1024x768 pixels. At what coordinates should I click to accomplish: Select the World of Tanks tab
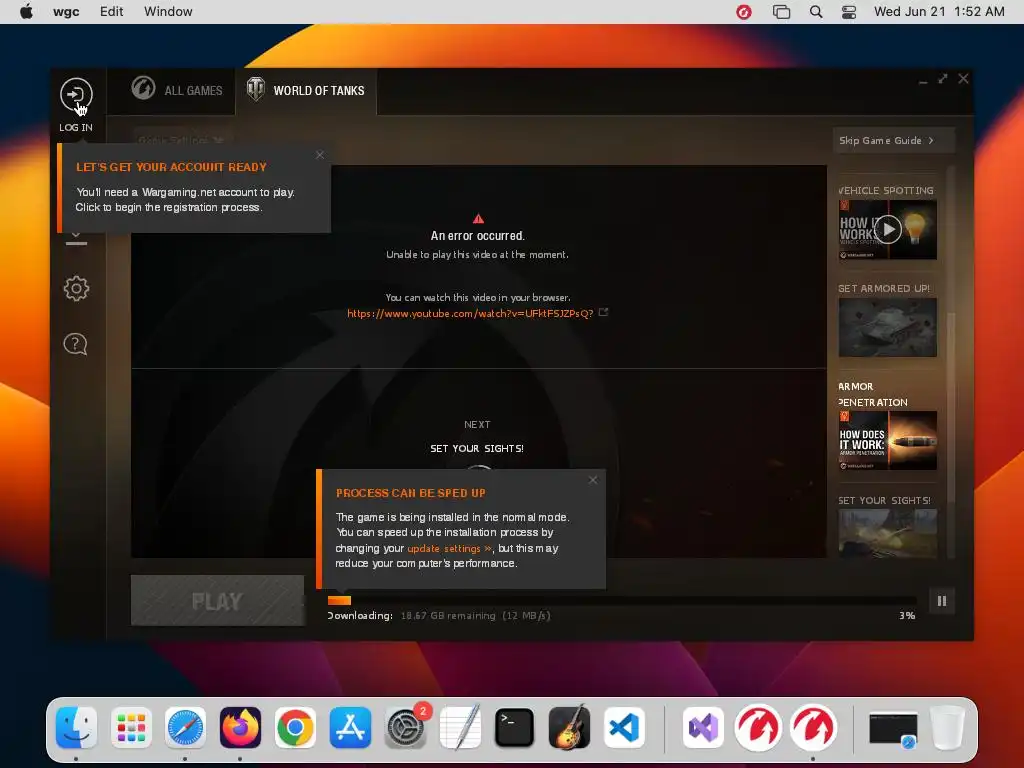click(306, 90)
